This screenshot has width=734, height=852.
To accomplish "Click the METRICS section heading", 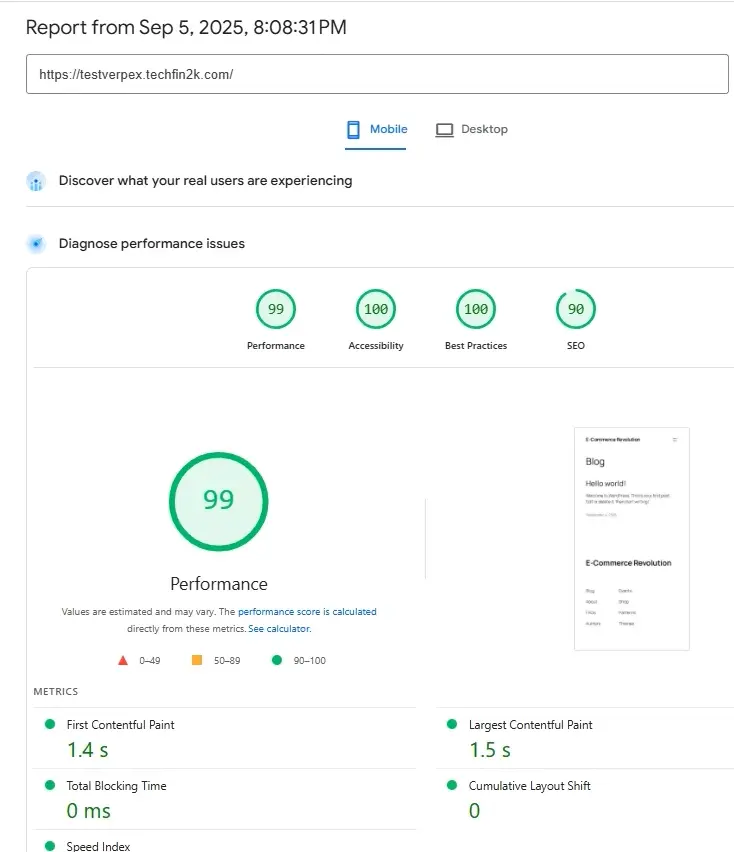I will (x=55, y=692).
